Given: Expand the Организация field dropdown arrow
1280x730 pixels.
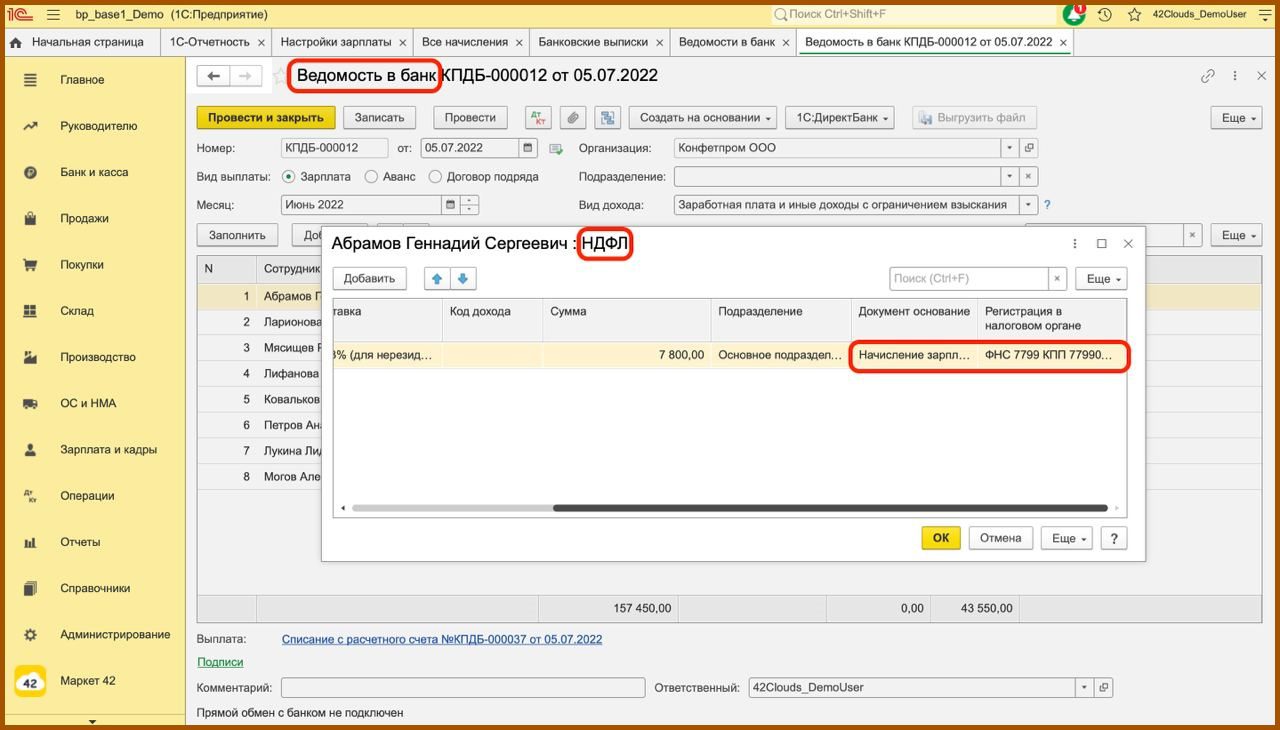Looking at the screenshot, I should tap(1008, 148).
